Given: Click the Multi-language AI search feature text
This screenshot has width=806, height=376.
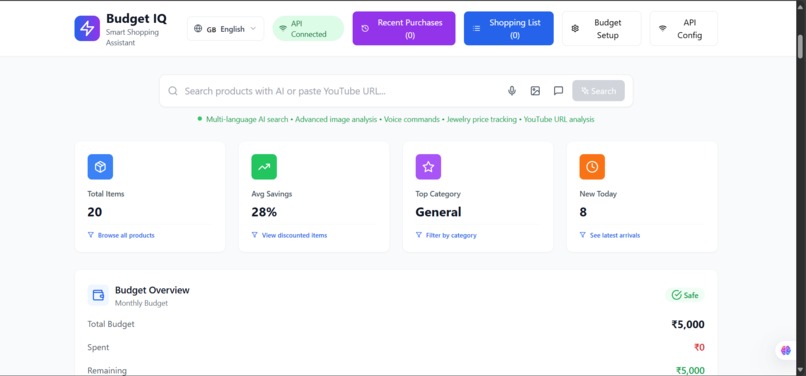Looking at the screenshot, I should (247, 119).
